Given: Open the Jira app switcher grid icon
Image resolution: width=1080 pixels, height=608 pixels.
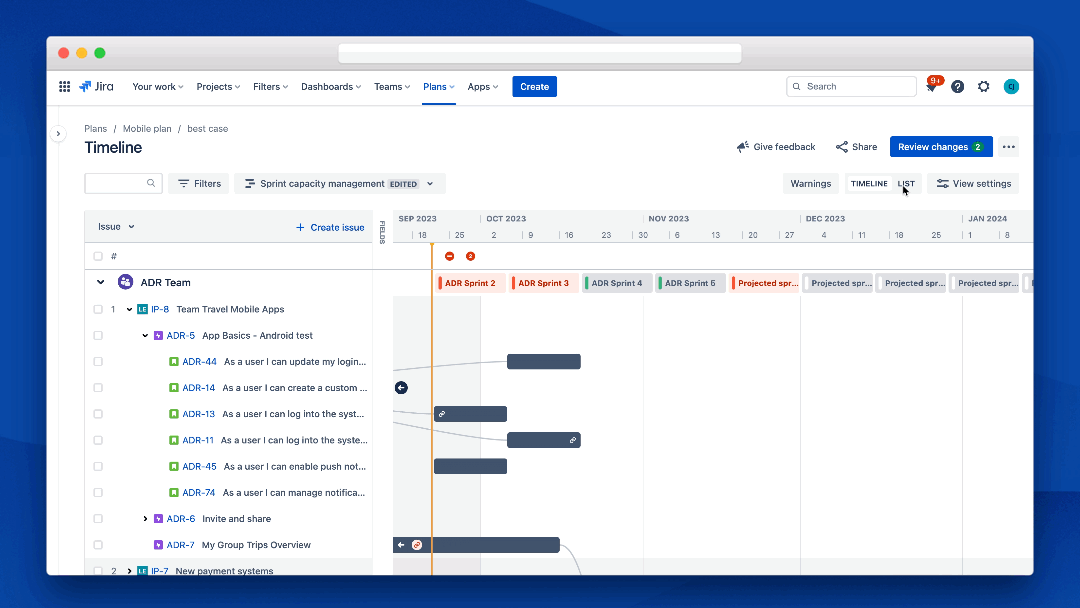Looking at the screenshot, I should click(x=64, y=87).
